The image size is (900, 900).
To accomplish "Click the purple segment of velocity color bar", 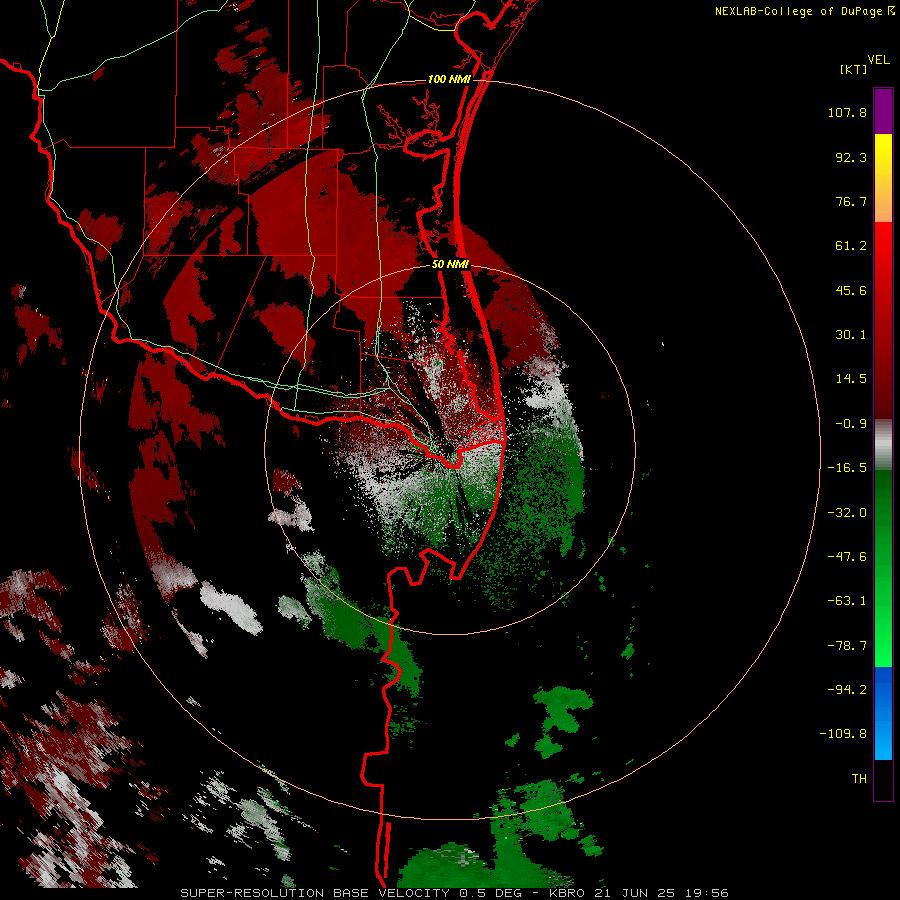I will [883, 112].
